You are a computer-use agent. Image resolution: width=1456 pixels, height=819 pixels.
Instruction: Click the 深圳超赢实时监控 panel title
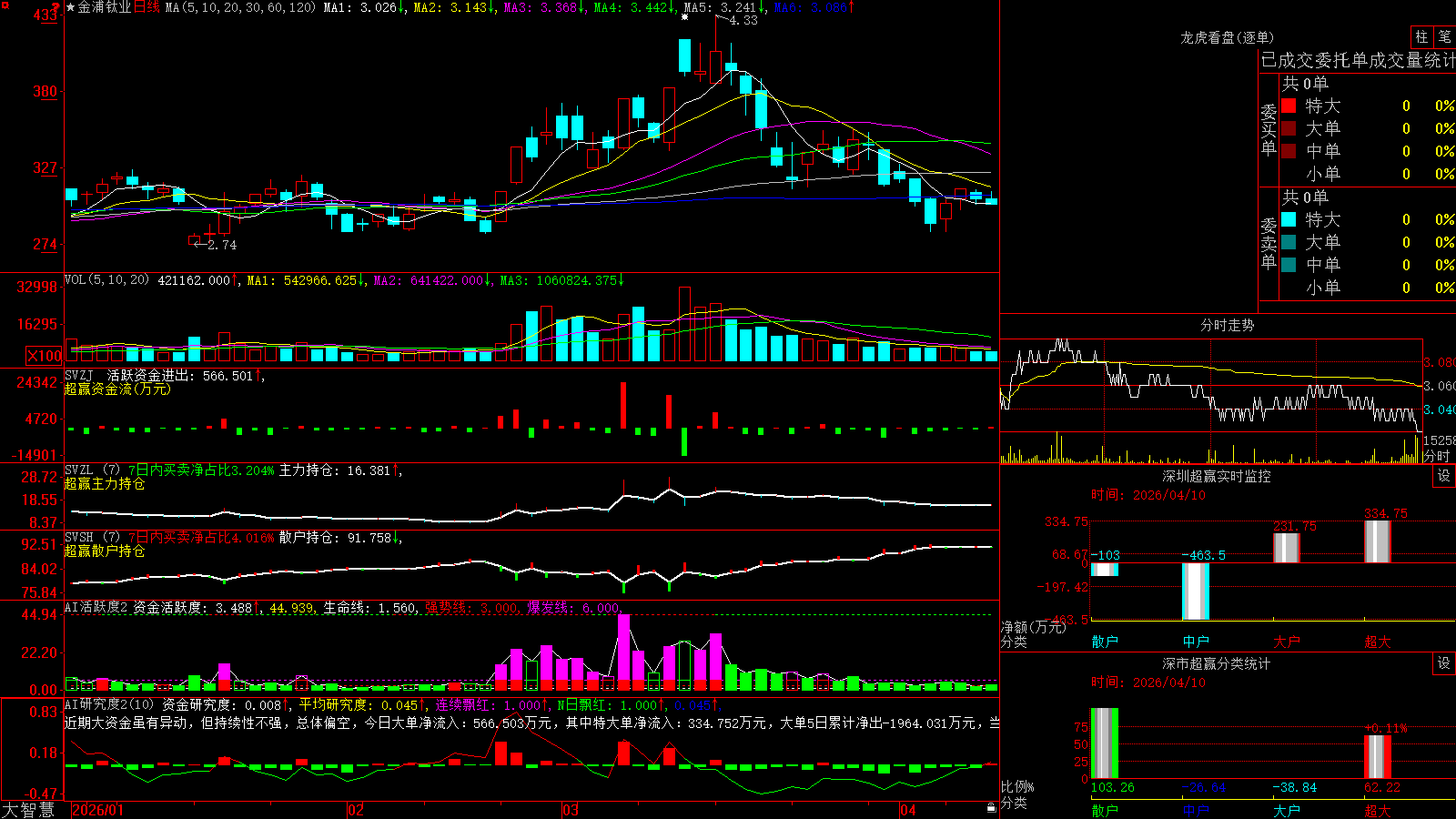point(1216,476)
